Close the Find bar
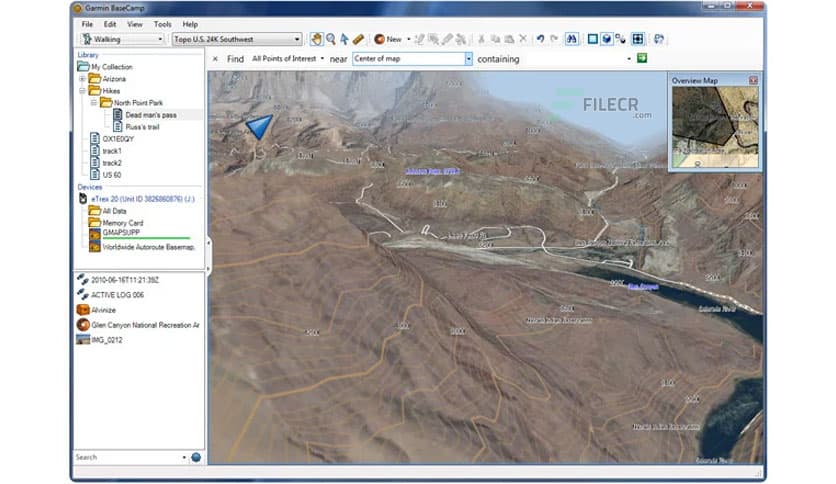Viewport: 836px width, 484px height. (x=215, y=59)
